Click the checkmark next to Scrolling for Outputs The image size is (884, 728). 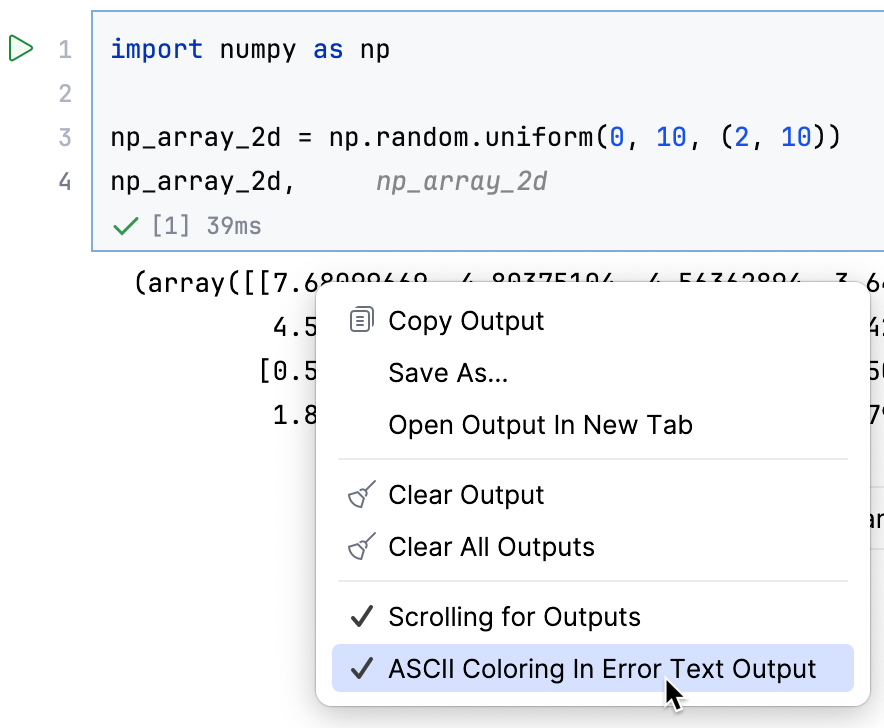pos(361,617)
